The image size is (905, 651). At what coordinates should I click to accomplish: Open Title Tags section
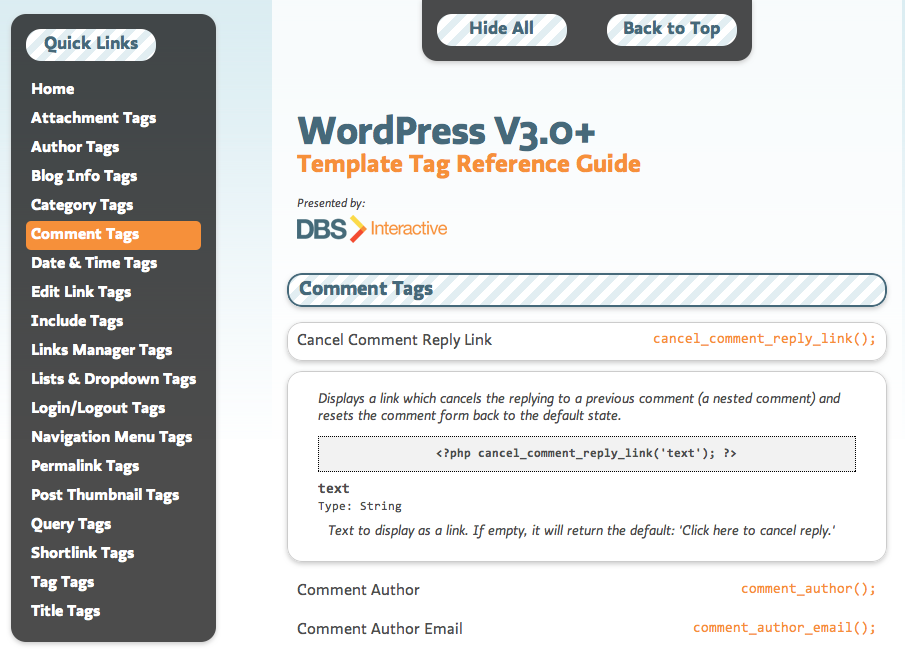(65, 611)
